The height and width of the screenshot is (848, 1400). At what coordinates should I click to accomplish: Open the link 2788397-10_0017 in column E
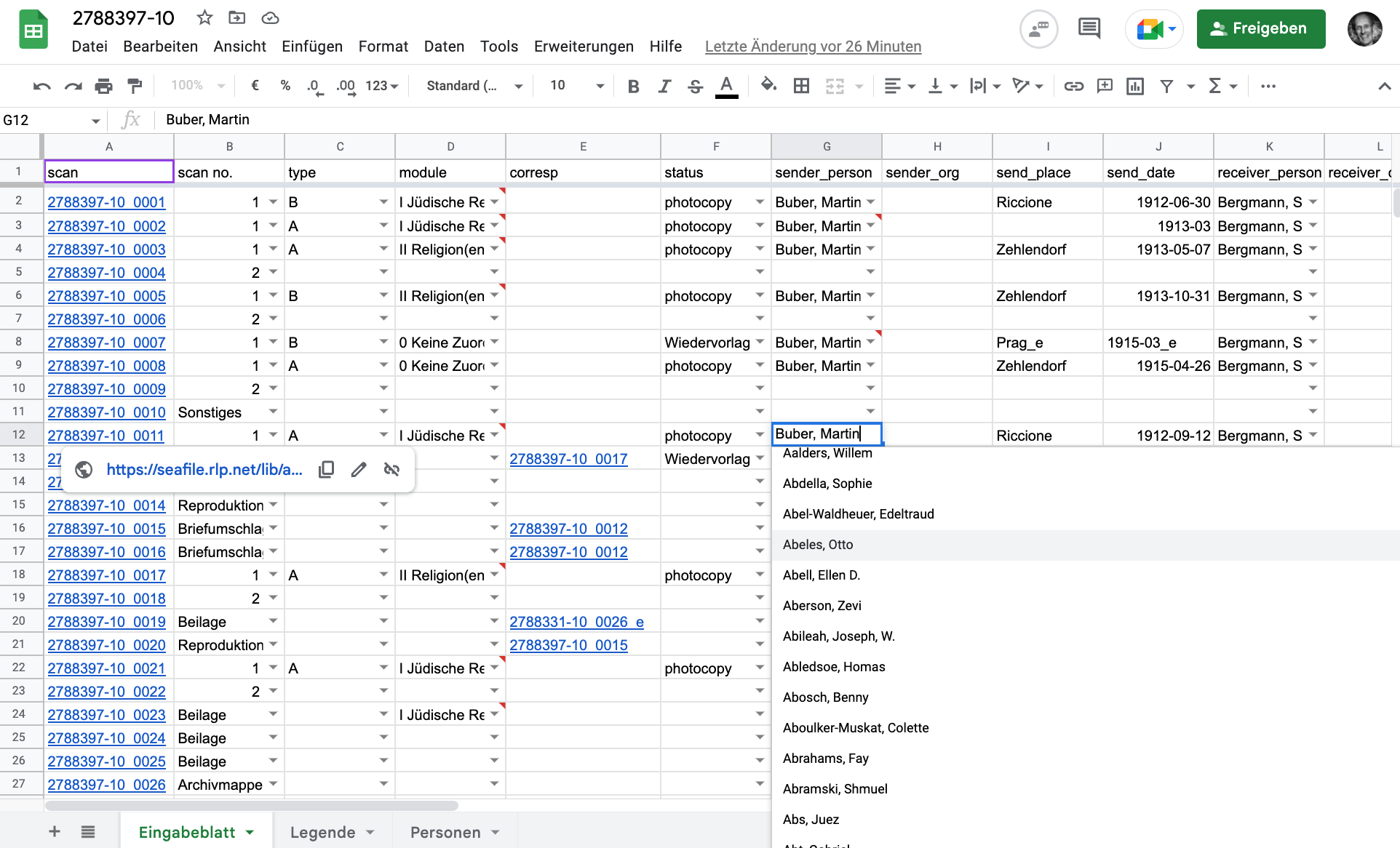pyautogui.click(x=568, y=459)
